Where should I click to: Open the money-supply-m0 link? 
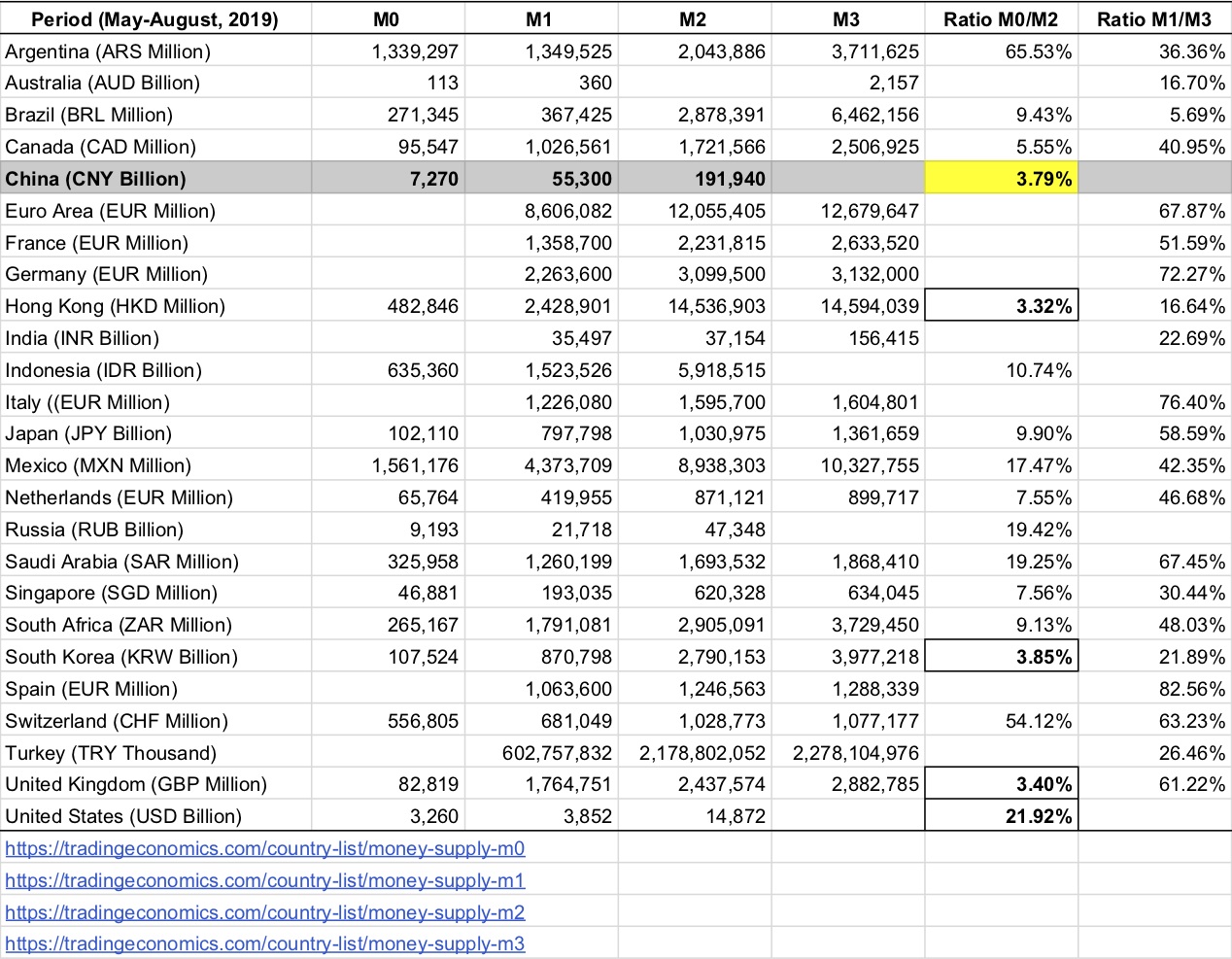click(x=264, y=848)
